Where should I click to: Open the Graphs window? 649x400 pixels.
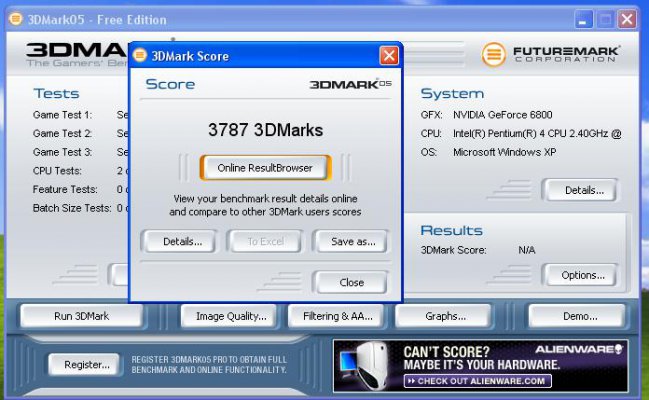point(445,316)
